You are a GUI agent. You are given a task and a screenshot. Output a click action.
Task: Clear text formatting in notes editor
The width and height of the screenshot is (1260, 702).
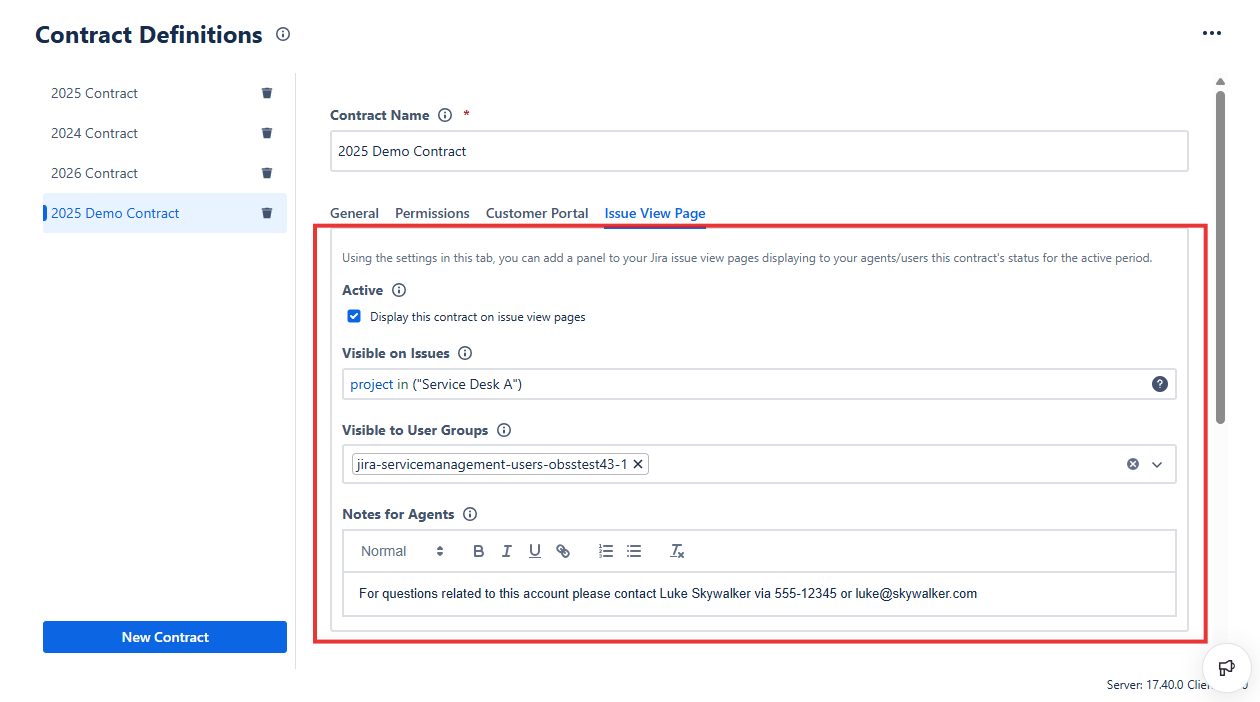tap(677, 551)
